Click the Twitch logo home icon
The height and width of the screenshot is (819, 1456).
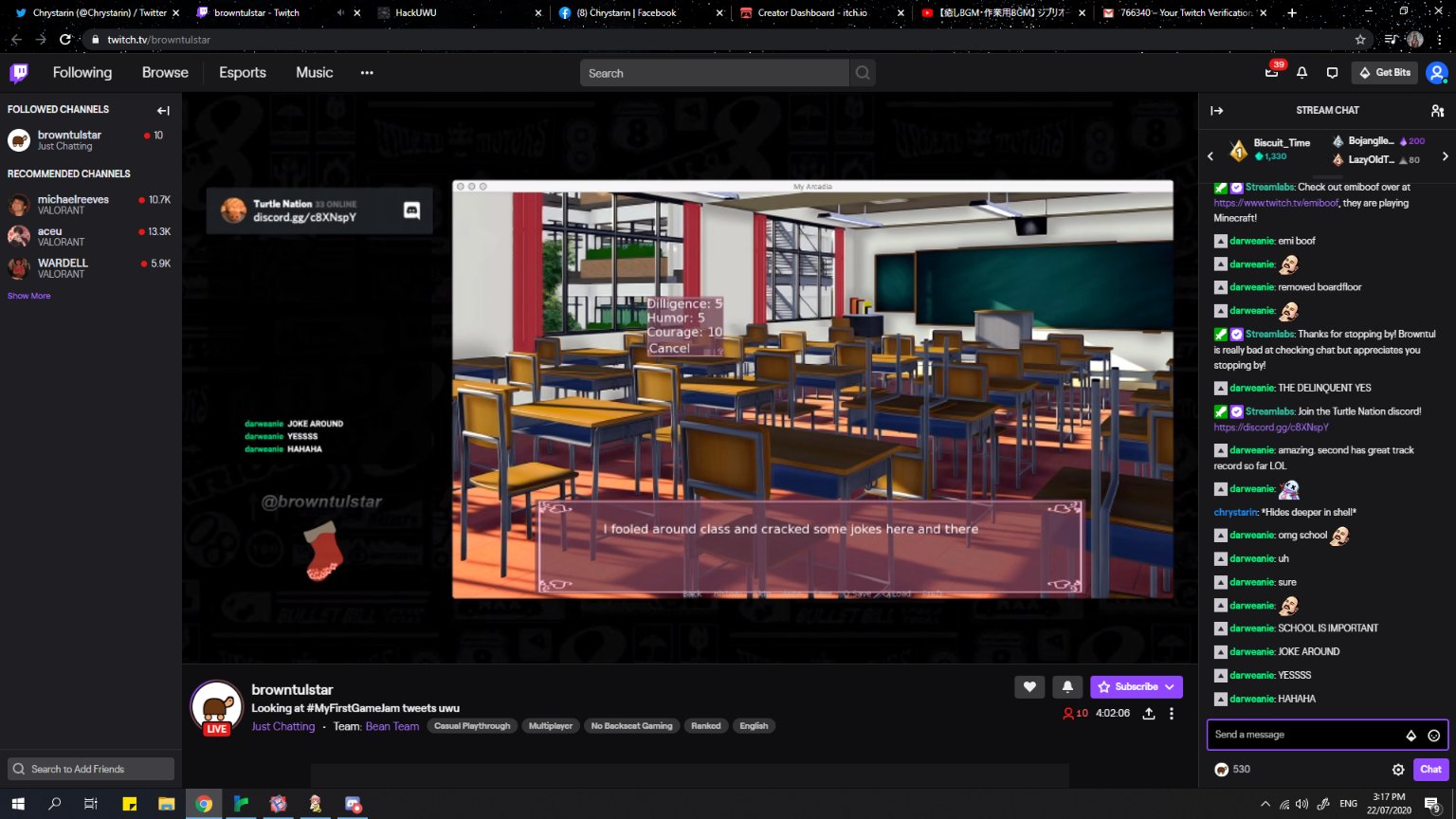pos(19,72)
